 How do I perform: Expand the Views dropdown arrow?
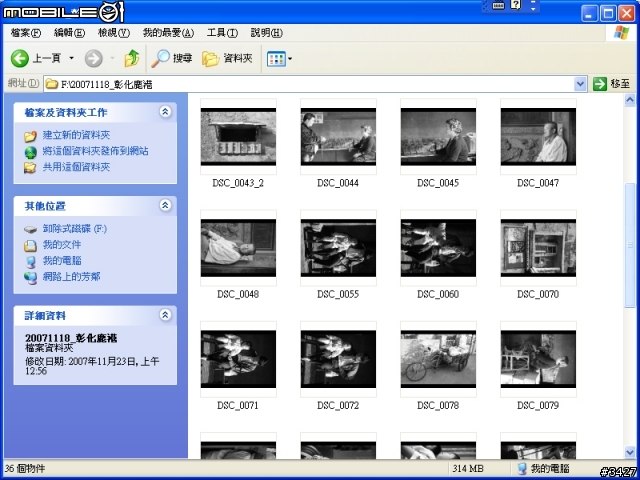pos(290,59)
